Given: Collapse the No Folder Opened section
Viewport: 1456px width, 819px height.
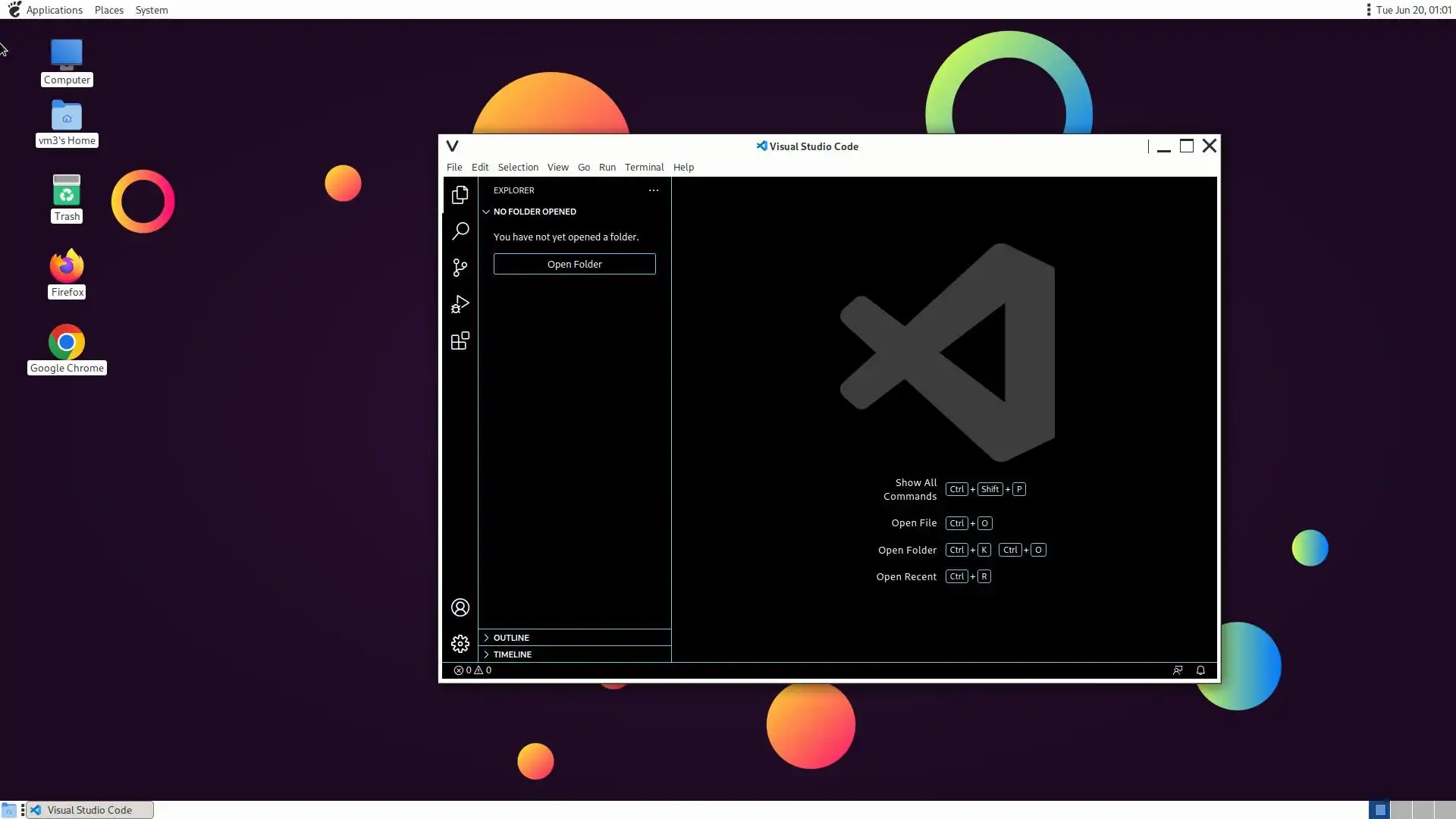Looking at the screenshot, I should pyautogui.click(x=534, y=212).
